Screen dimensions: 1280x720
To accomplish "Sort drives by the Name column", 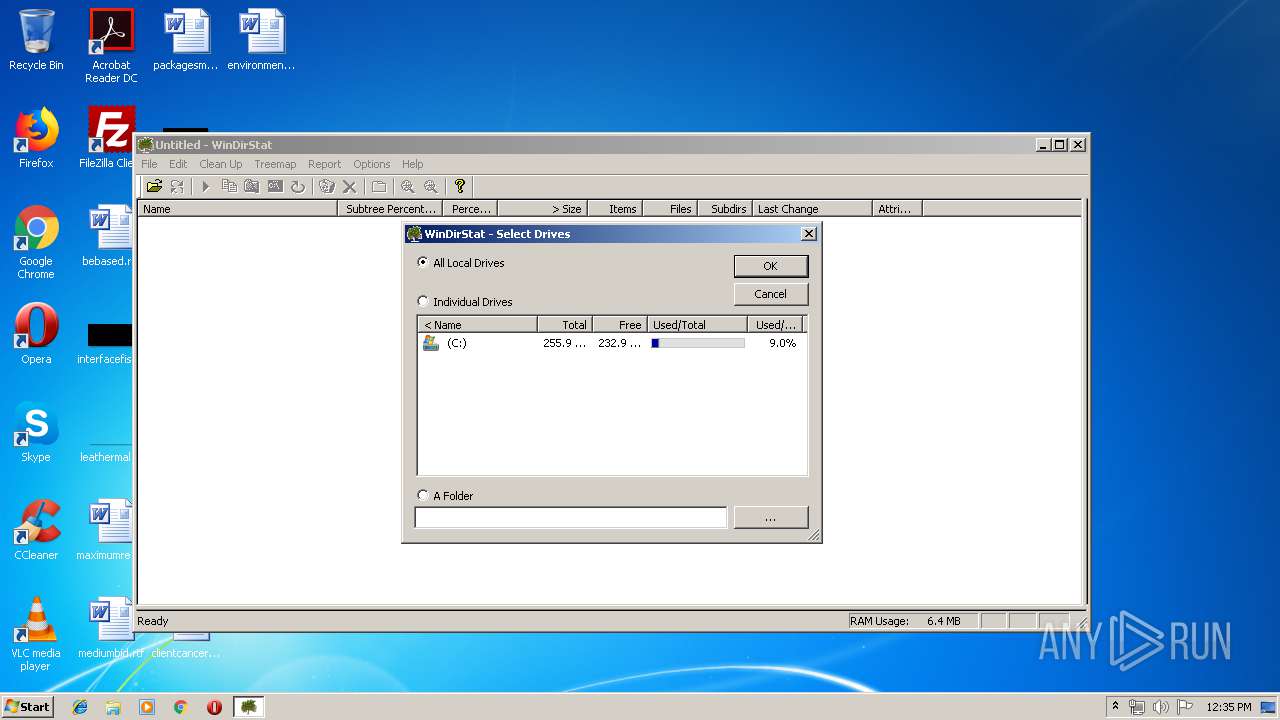I will (477, 325).
